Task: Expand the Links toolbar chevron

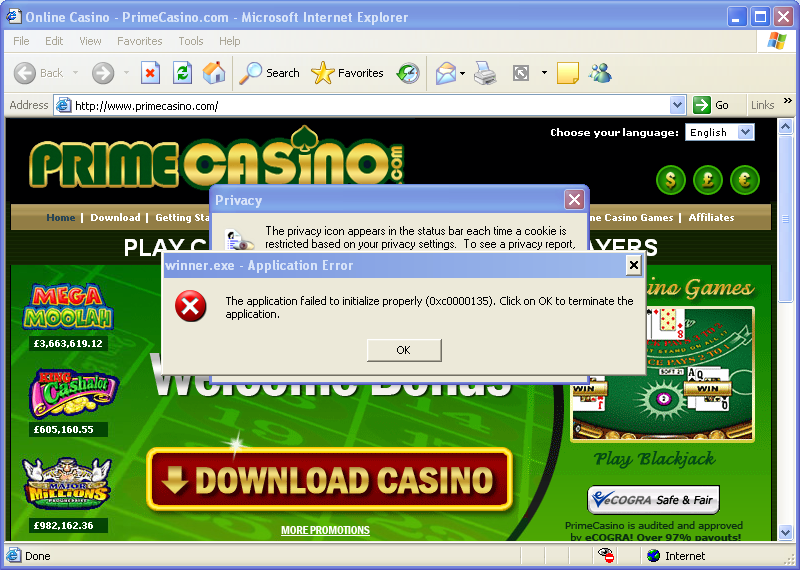Action: click(x=787, y=101)
